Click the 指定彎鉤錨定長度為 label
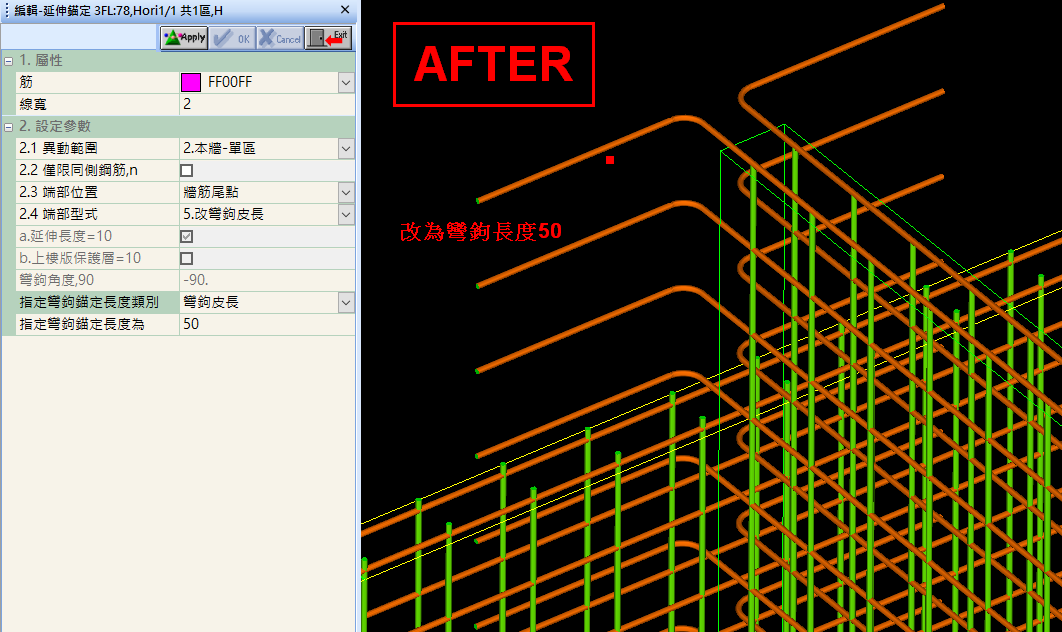 82,324
